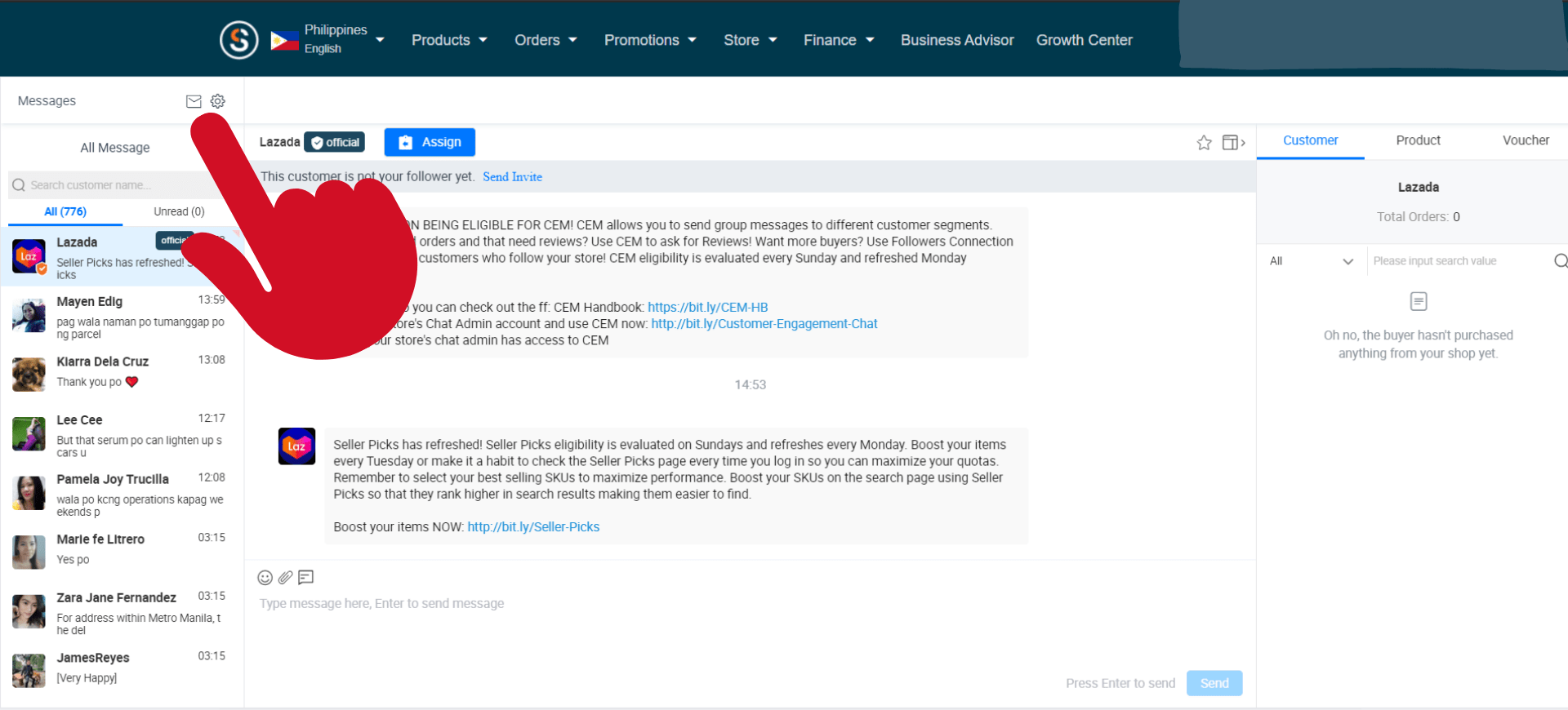This screenshot has height=710, width=1568.
Task: Open Business Advisor
Action: tap(957, 40)
